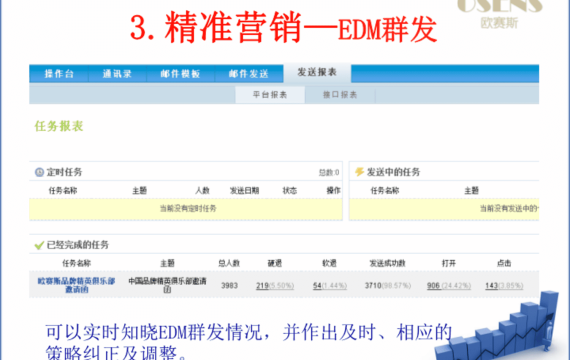This screenshot has height=360, width=570.
Task: Click the 定时任务 panel title
Action: 64,172
